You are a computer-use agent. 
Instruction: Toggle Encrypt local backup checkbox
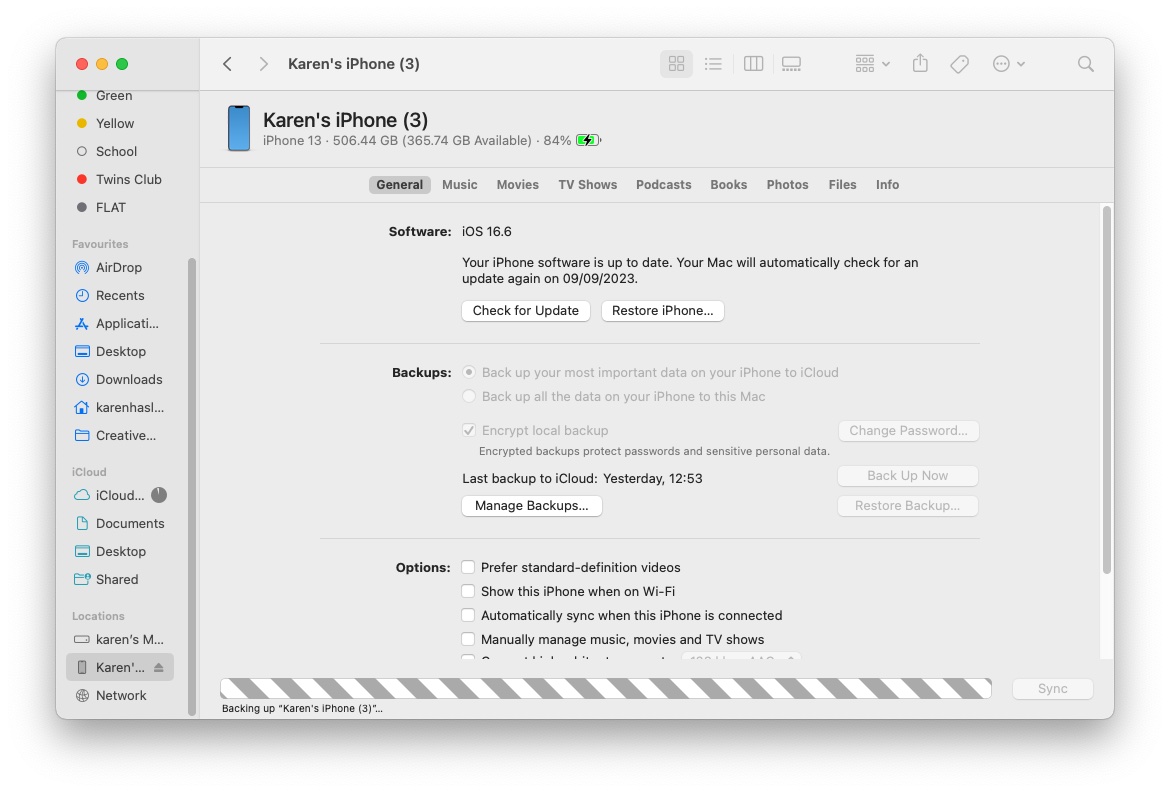469,430
